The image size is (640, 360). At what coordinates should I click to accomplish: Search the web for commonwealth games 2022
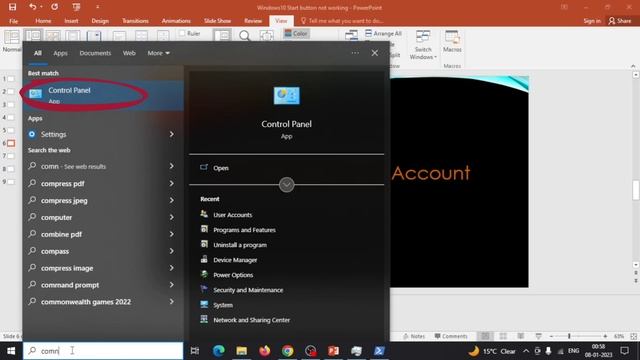(x=86, y=302)
